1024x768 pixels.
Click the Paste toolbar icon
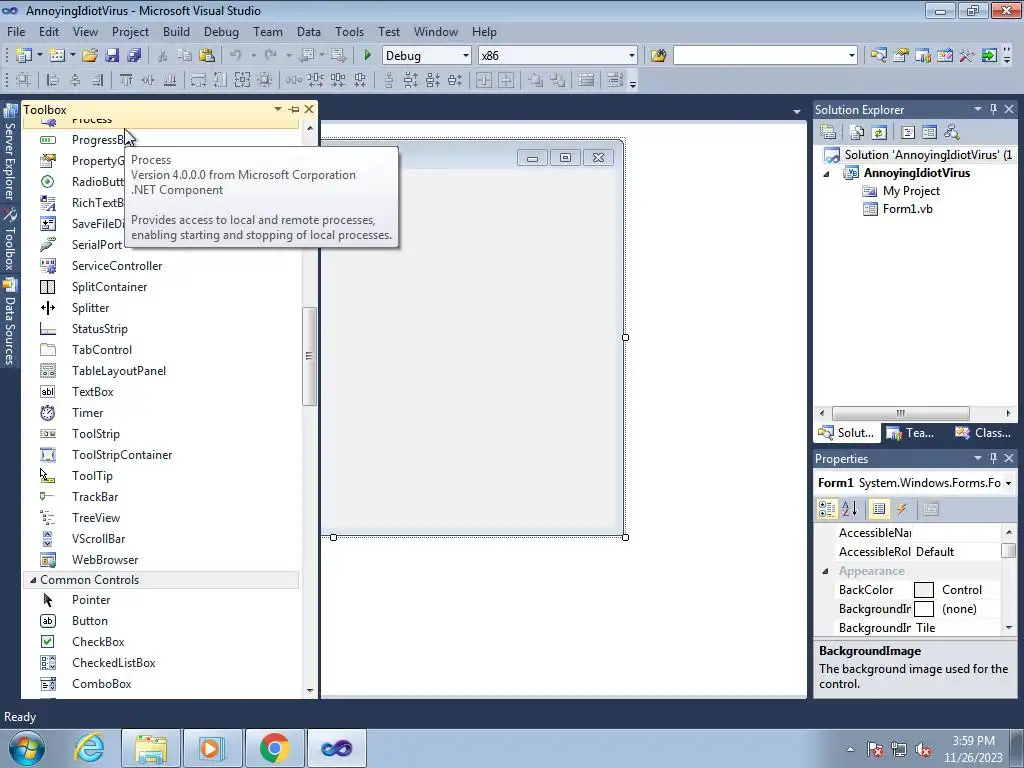click(x=207, y=56)
